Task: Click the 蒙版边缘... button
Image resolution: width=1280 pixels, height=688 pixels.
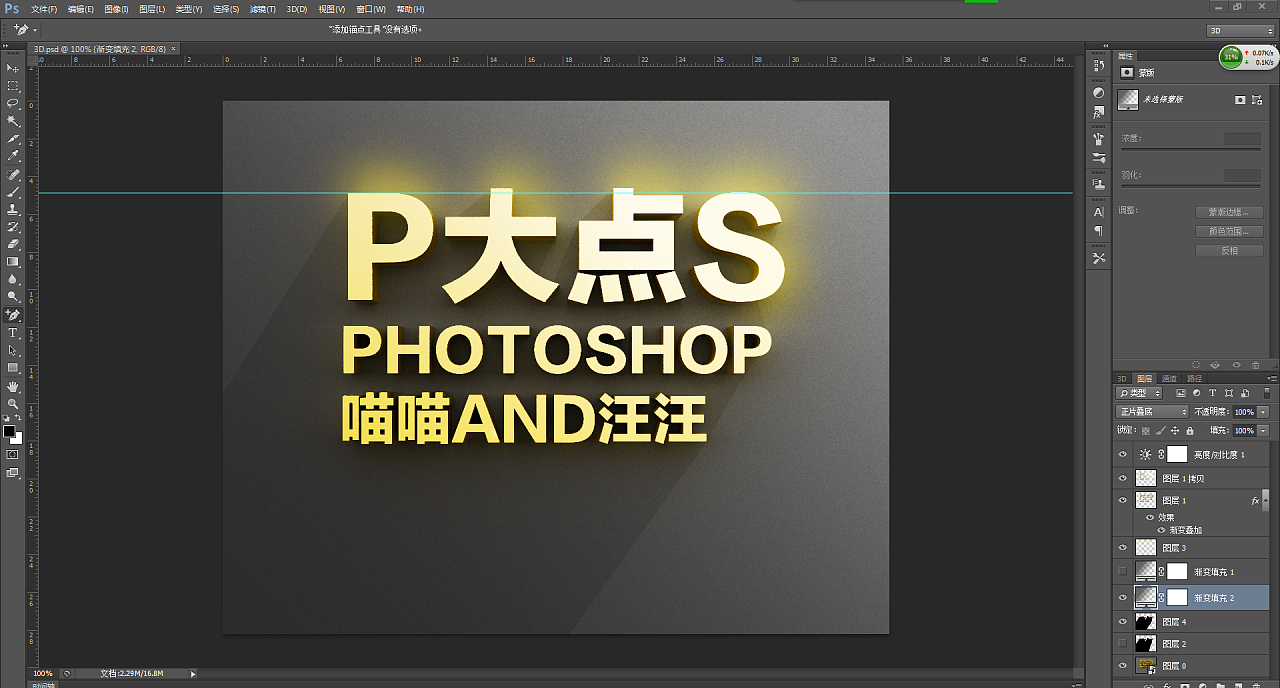Action: [x=1229, y=212]
